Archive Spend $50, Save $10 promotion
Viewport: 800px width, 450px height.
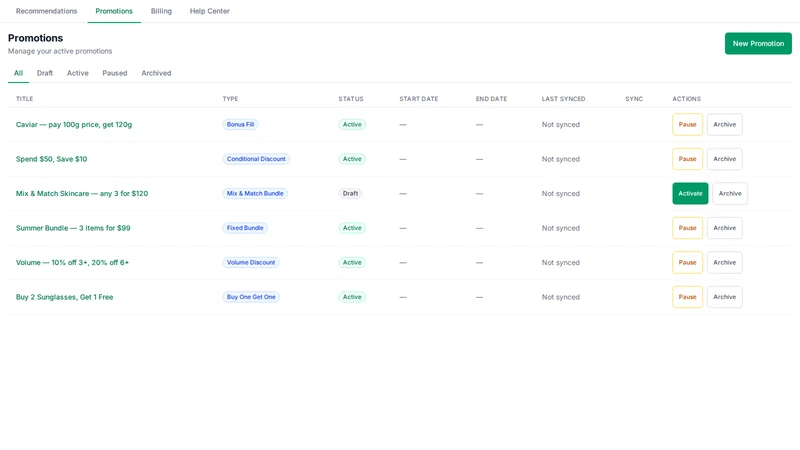[x=724, y=159]
